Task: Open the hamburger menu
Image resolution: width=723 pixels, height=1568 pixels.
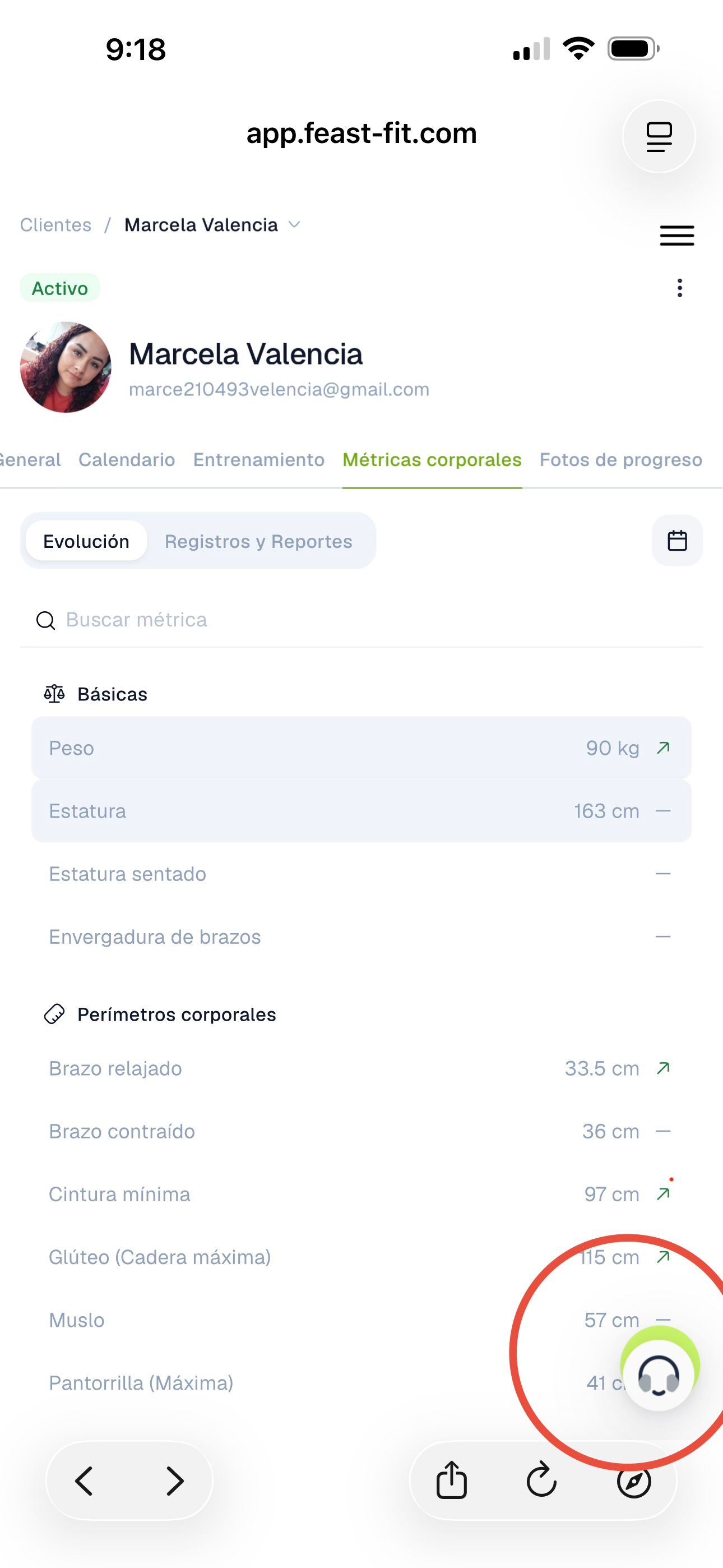Action: tap(676, 236)
